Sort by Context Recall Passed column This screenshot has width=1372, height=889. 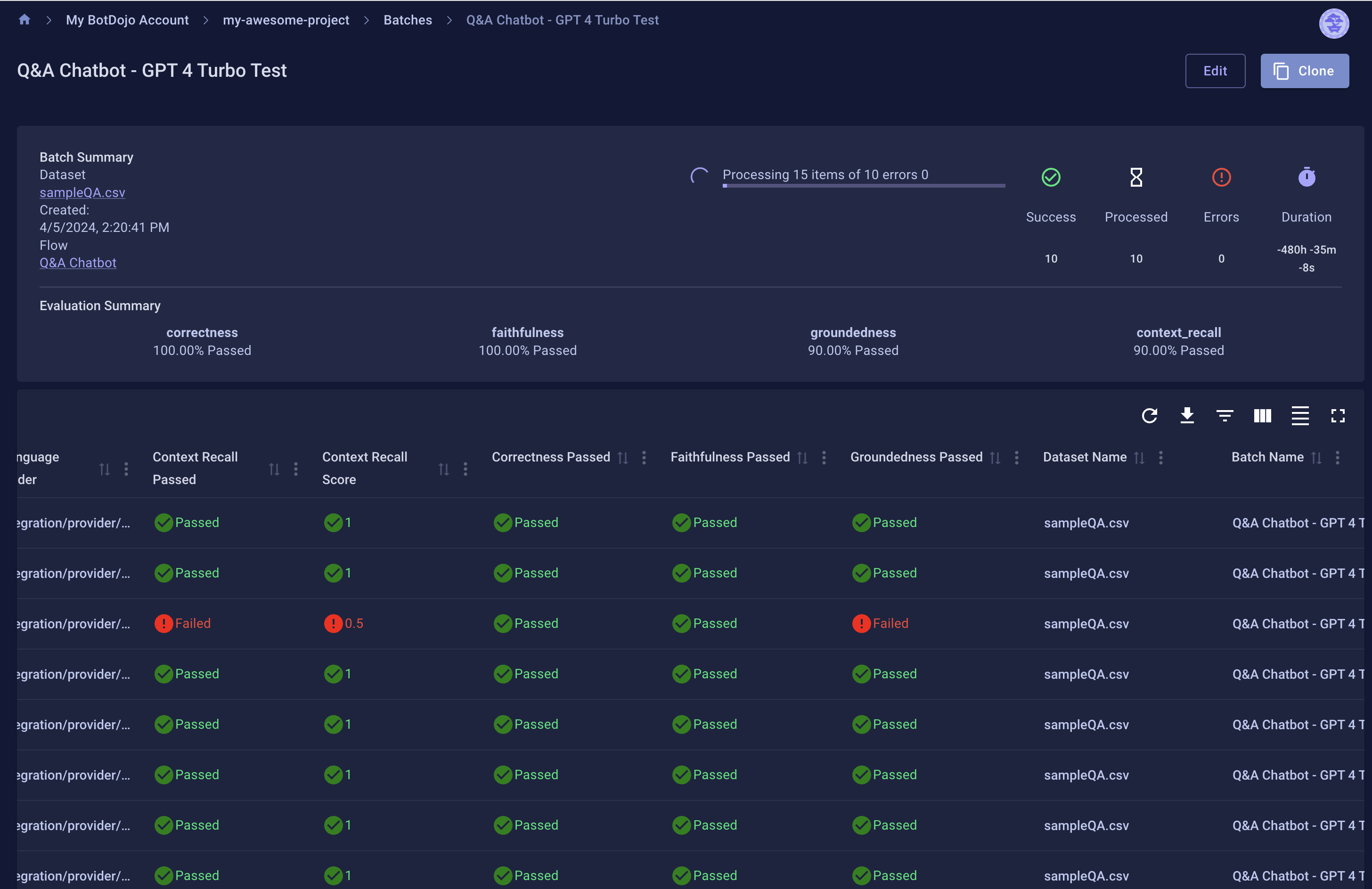tap(274, 469)
